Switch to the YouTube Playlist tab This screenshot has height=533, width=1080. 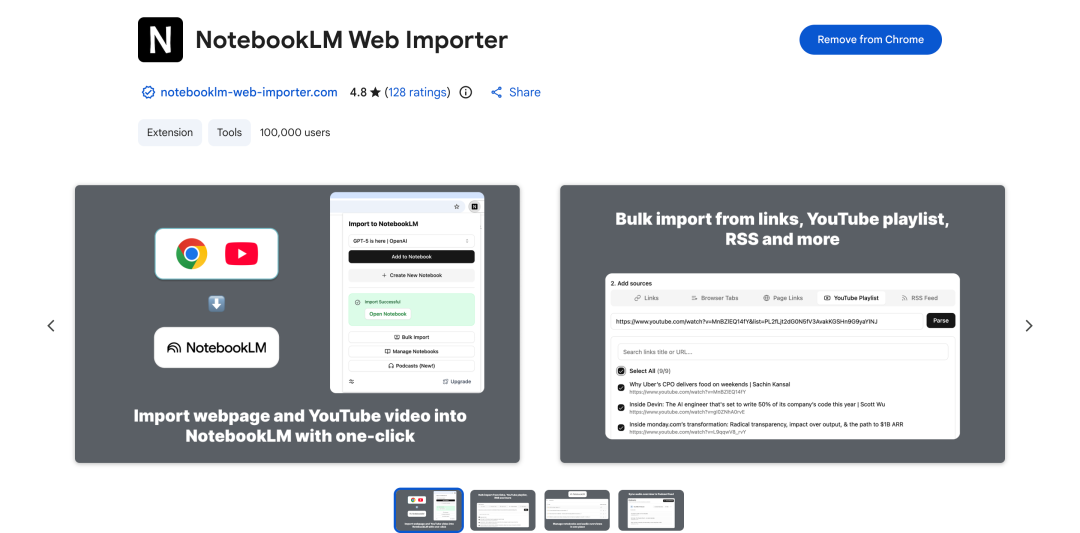coord(851,298)
